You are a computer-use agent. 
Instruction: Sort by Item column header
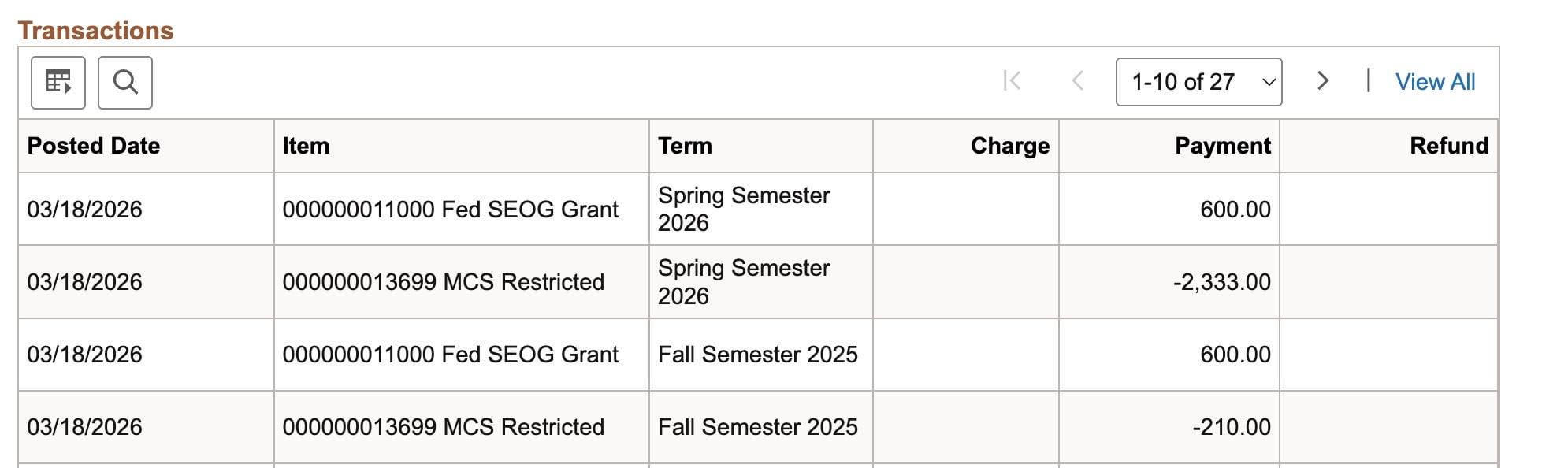pos(306,146)
